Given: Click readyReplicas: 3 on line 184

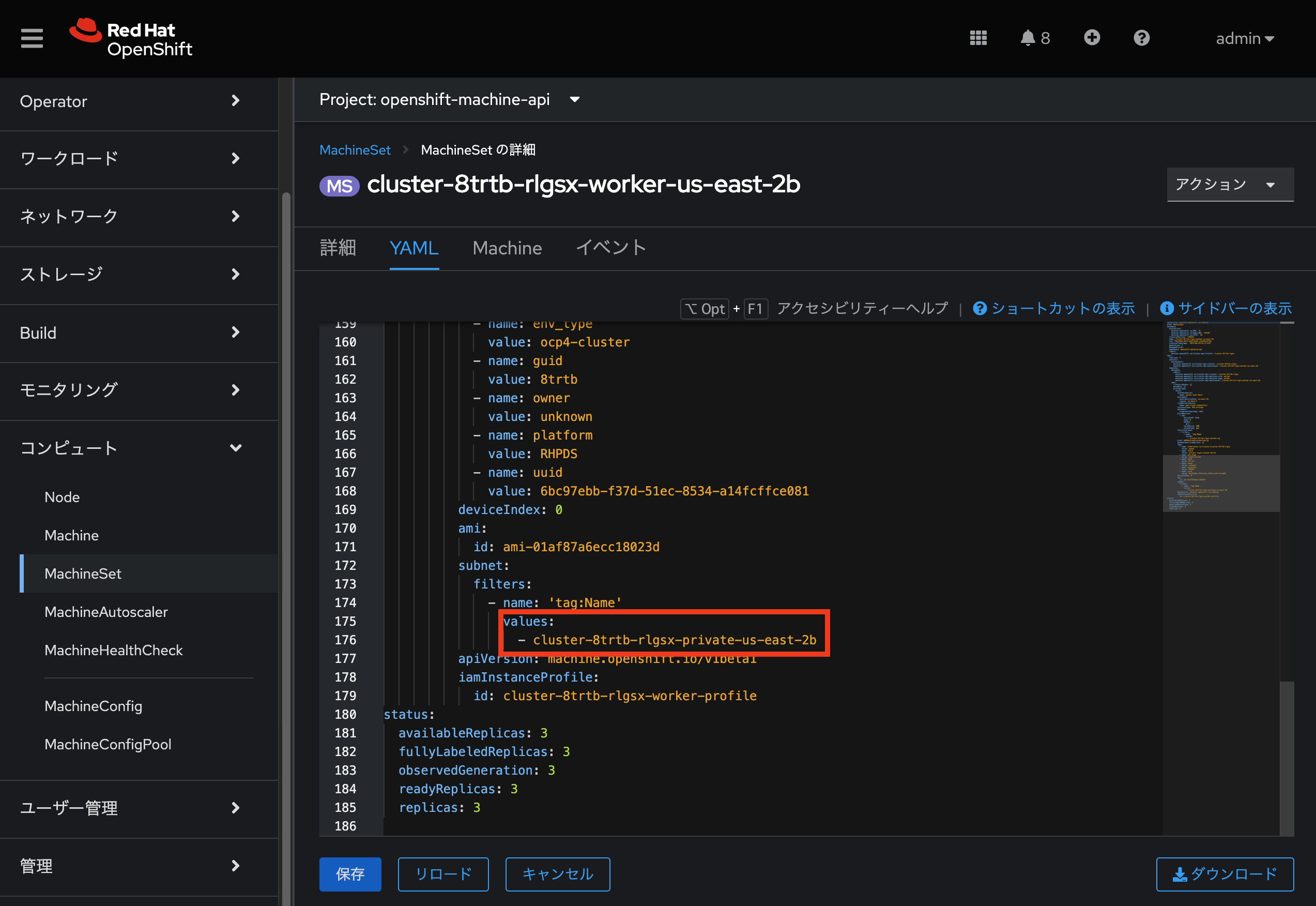Looking at the screenshot, I should pyautogui.click(x=458, y=789).
